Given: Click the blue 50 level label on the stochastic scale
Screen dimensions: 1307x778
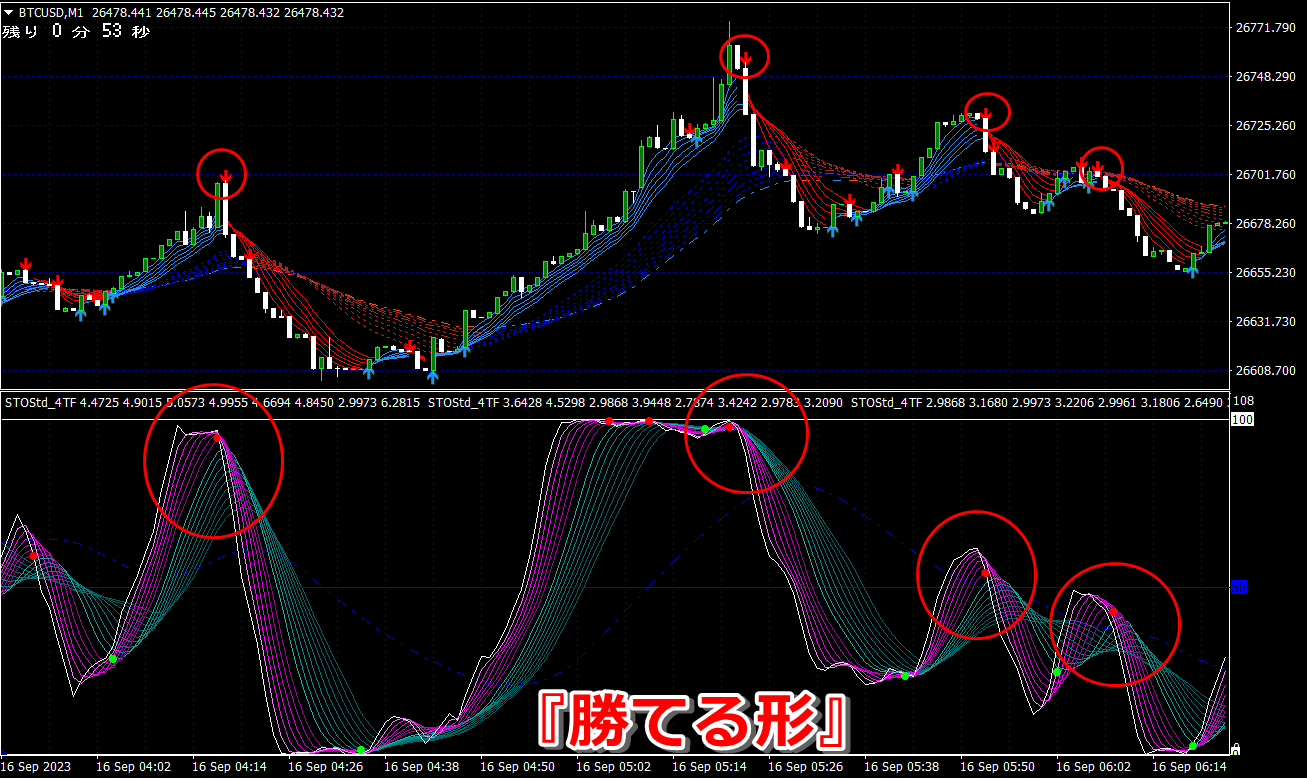Looking at the screenshot, I should click(1239, 587).
